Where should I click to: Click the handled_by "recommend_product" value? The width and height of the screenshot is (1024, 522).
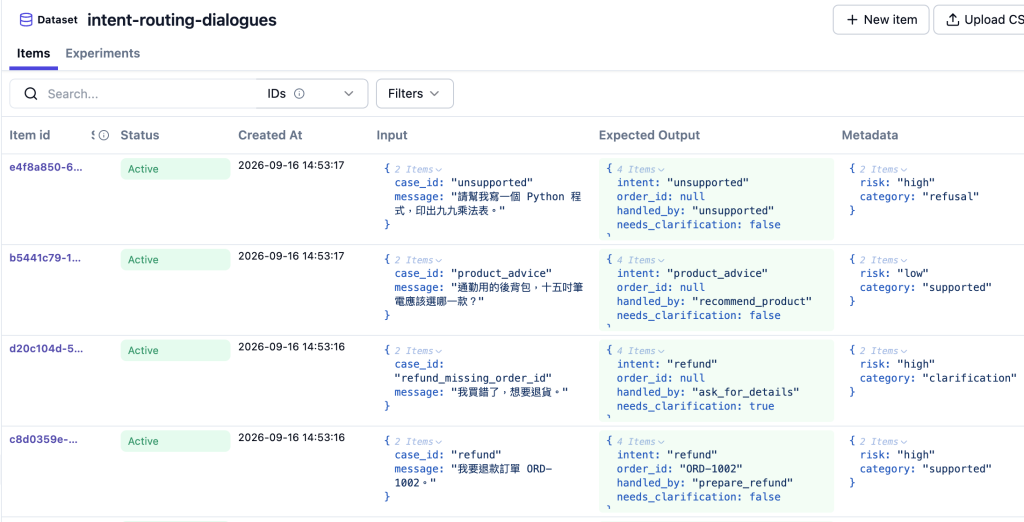click(x=752, y=301)
